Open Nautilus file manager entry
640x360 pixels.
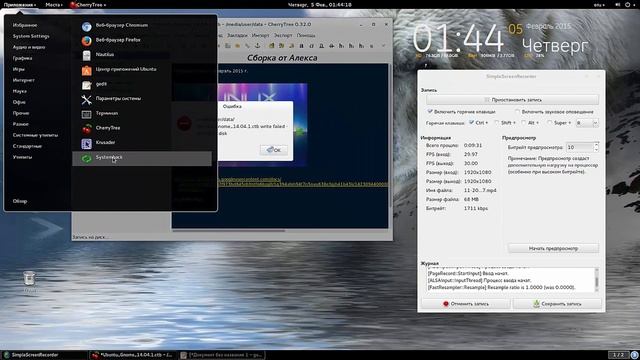click(x=142, y=54)
